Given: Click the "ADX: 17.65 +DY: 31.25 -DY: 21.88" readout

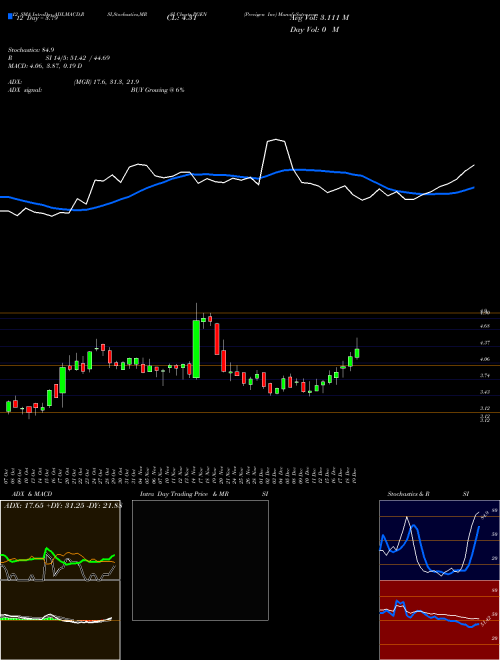Looking at the screenshot, I should tap(62, 505).
